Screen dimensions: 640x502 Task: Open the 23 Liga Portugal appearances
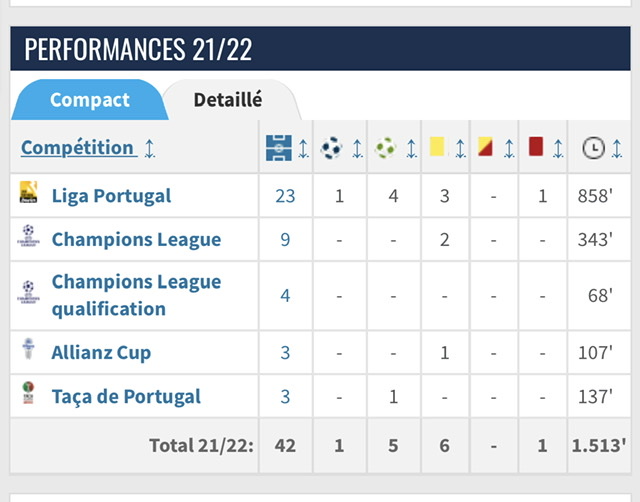coord(285,196)
